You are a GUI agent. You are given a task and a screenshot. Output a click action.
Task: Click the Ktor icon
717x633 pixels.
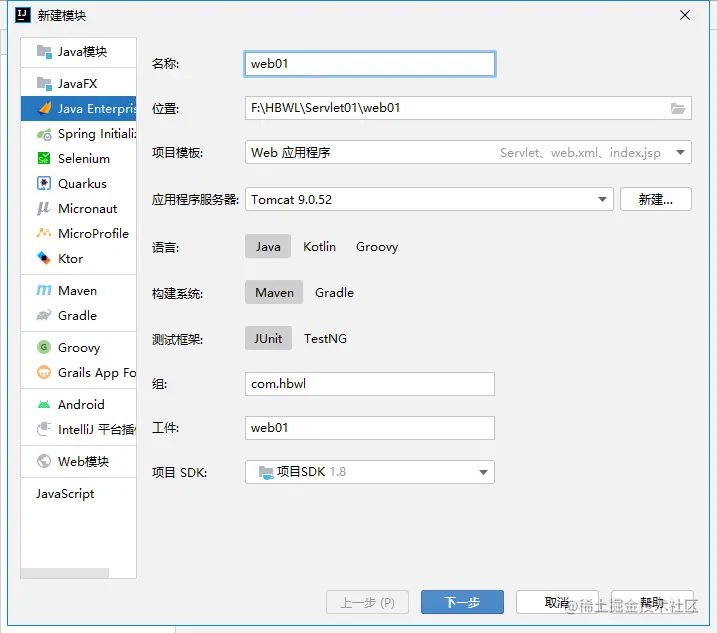(x=44, y=258)
